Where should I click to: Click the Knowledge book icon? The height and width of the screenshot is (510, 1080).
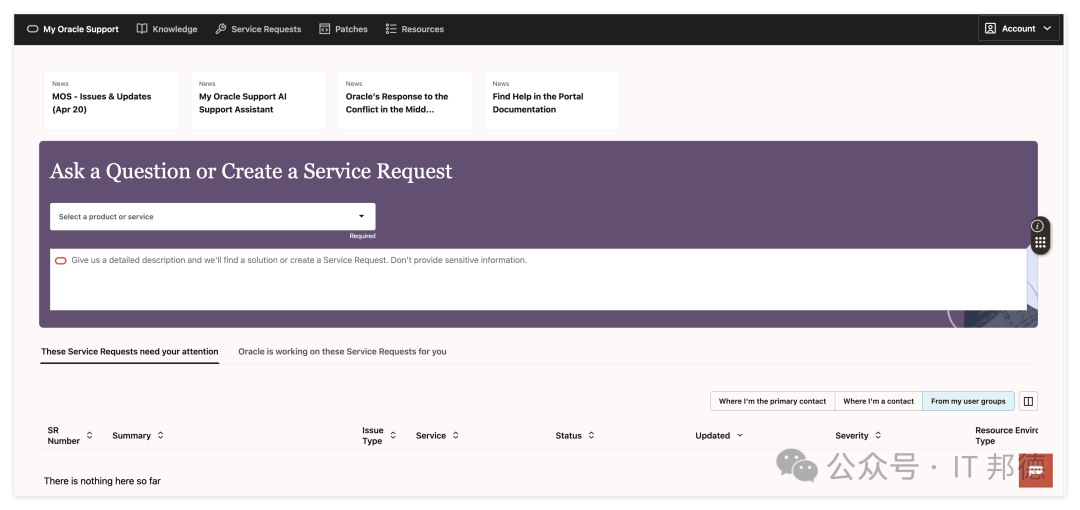click(x=142, y=29)
